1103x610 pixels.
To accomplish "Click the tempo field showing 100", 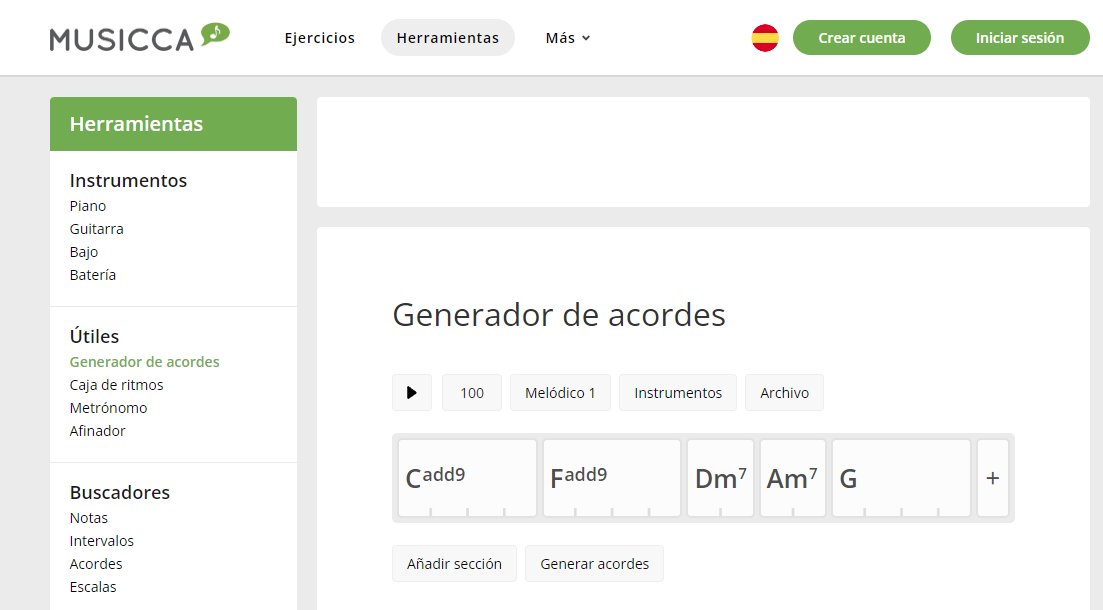I will tap(471, 392).
